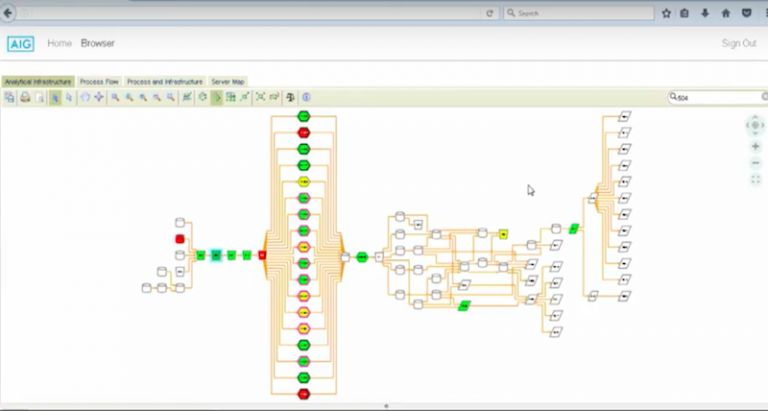Click the Sign Out link

738,44
